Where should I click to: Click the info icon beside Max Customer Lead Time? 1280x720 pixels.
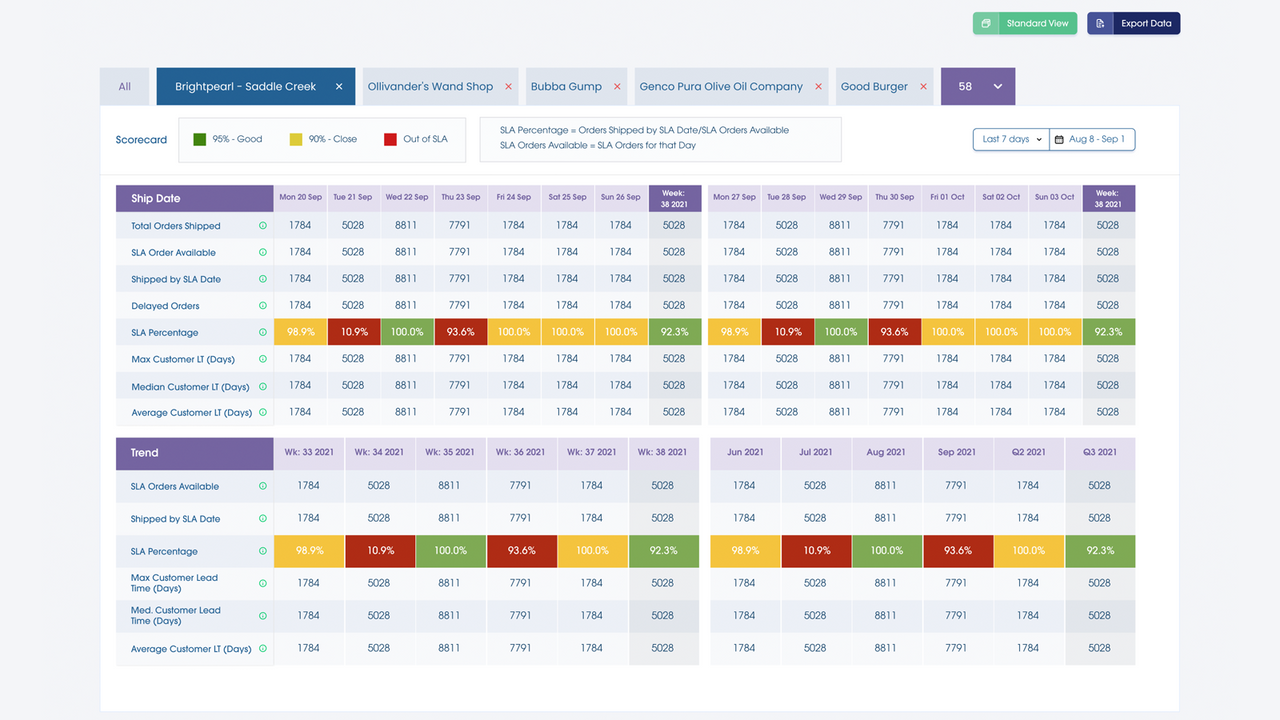[x=262, y=583]
